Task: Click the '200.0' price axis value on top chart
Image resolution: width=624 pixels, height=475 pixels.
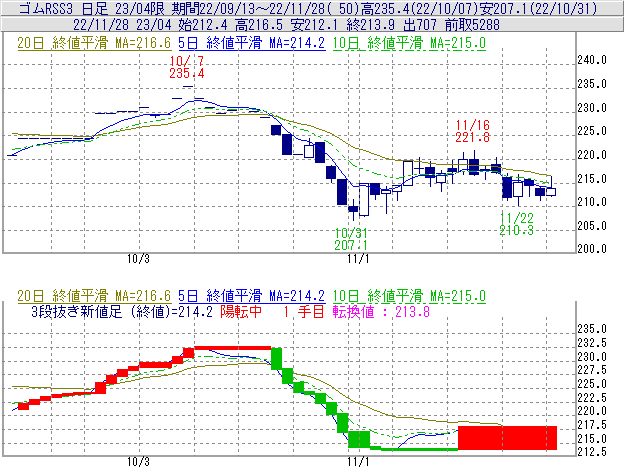Action: click(x=592, y=249)
